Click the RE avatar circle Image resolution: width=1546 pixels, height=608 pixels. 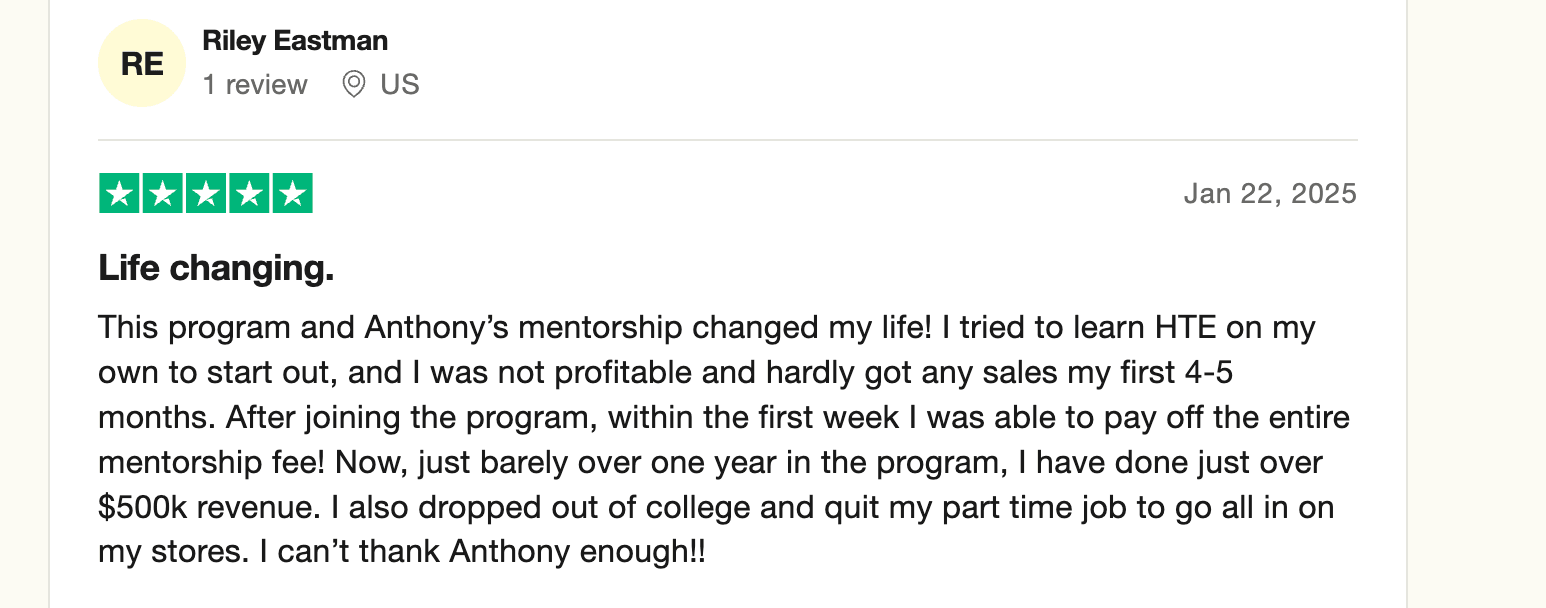point(141,63)
